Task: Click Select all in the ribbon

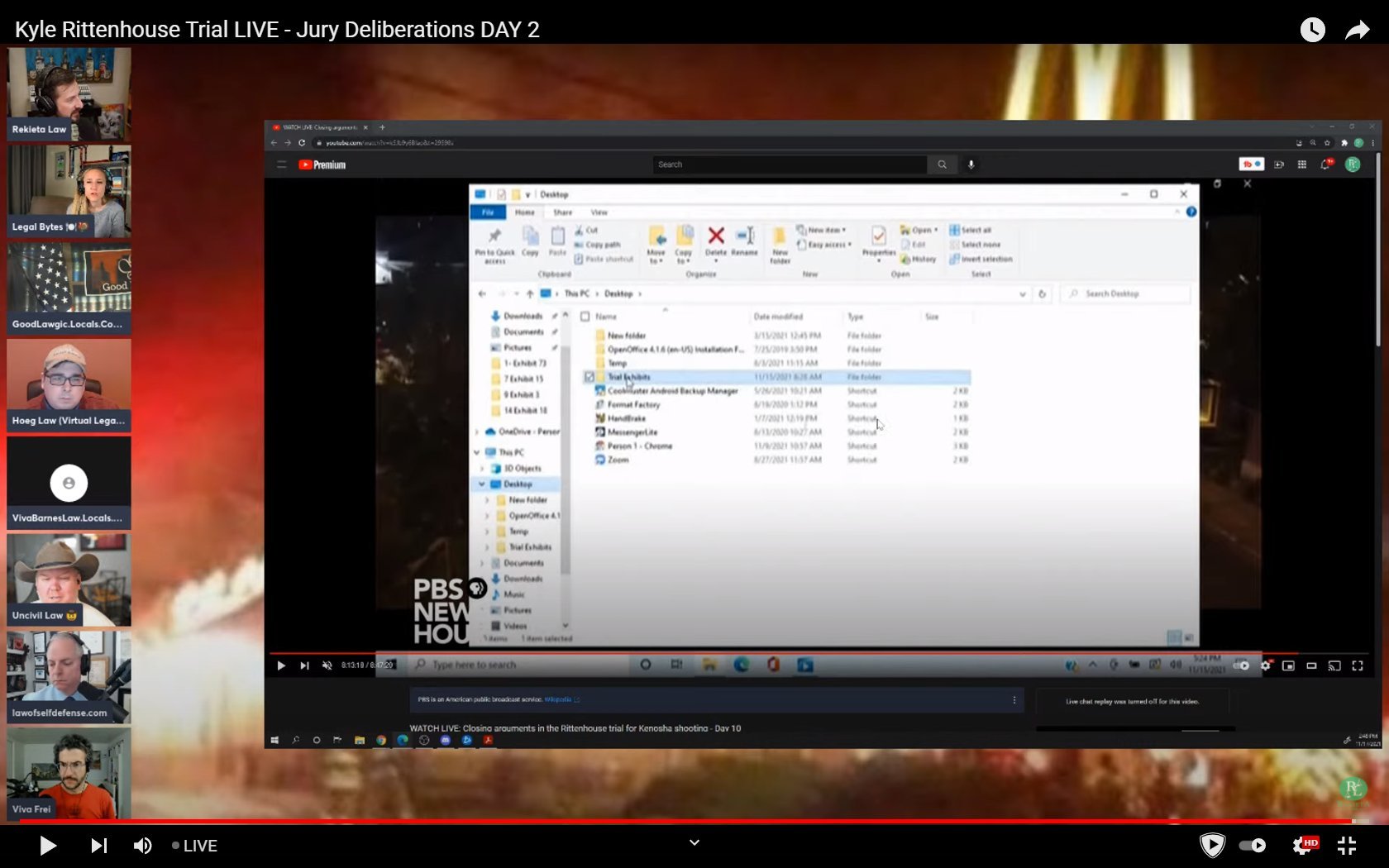Action: pyautogui.click(x=971, y=231)
